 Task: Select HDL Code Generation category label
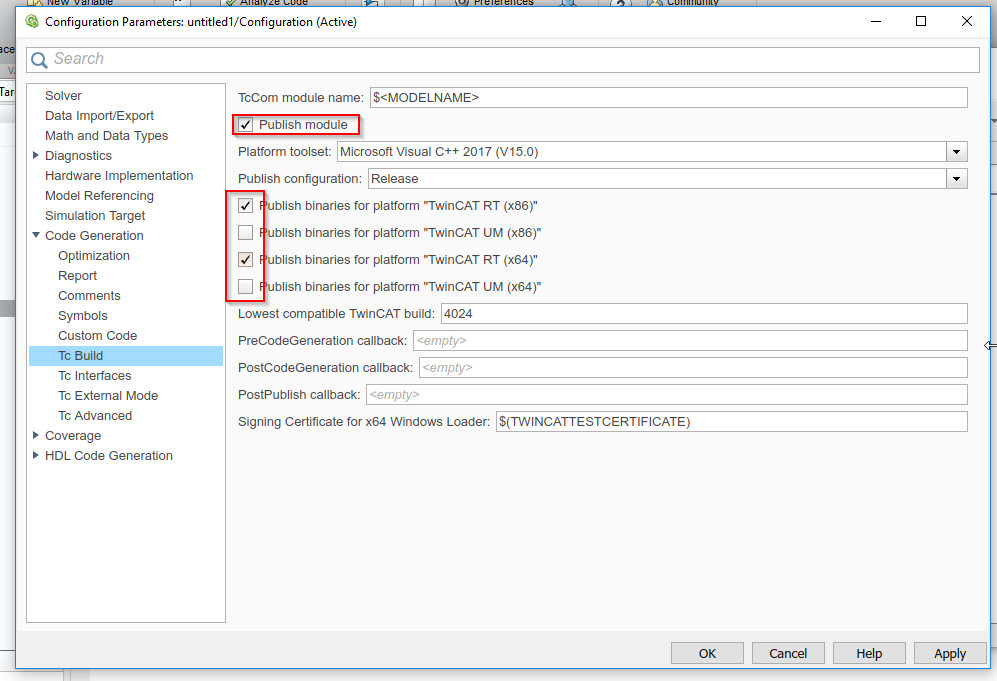click(x=109, y=456)
